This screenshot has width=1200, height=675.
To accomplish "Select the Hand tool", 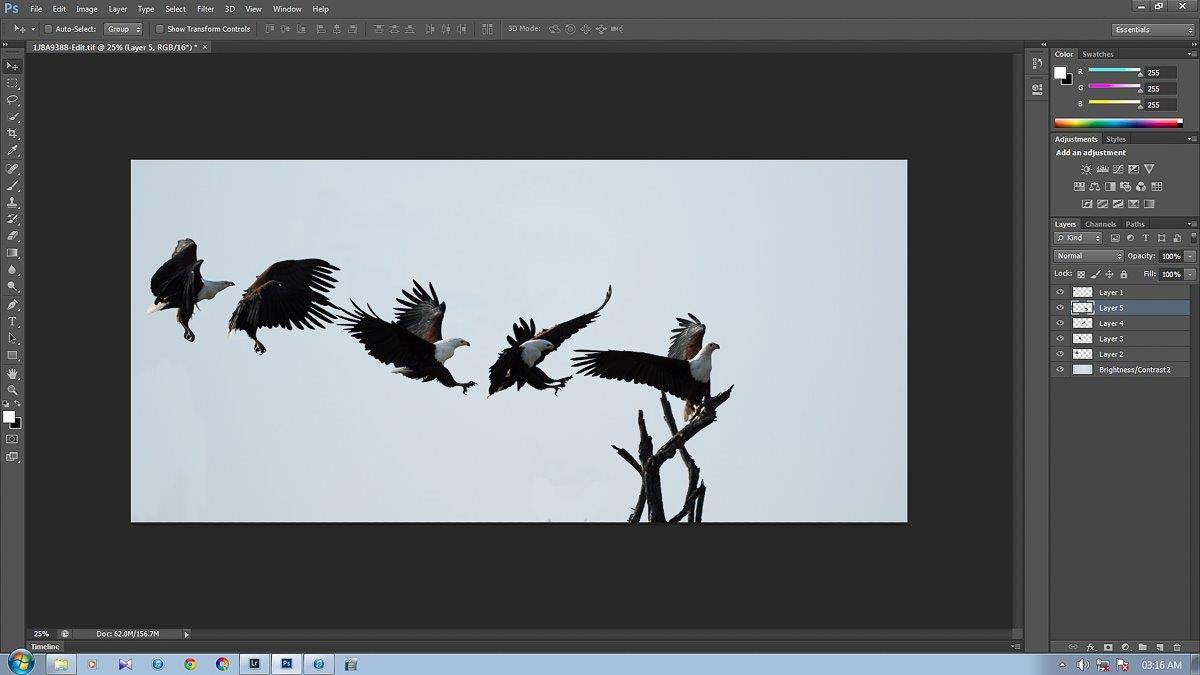I will pos(13,374).
